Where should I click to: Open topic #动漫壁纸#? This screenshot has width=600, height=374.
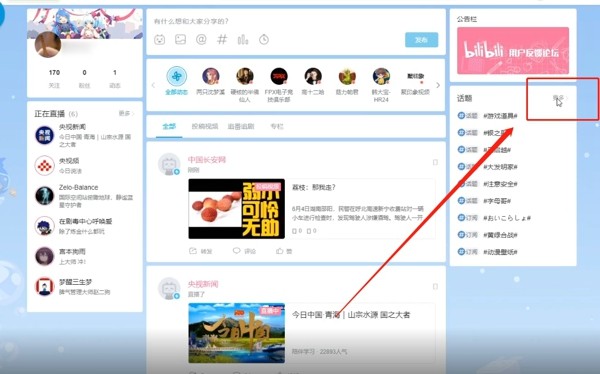pos(500,252)
